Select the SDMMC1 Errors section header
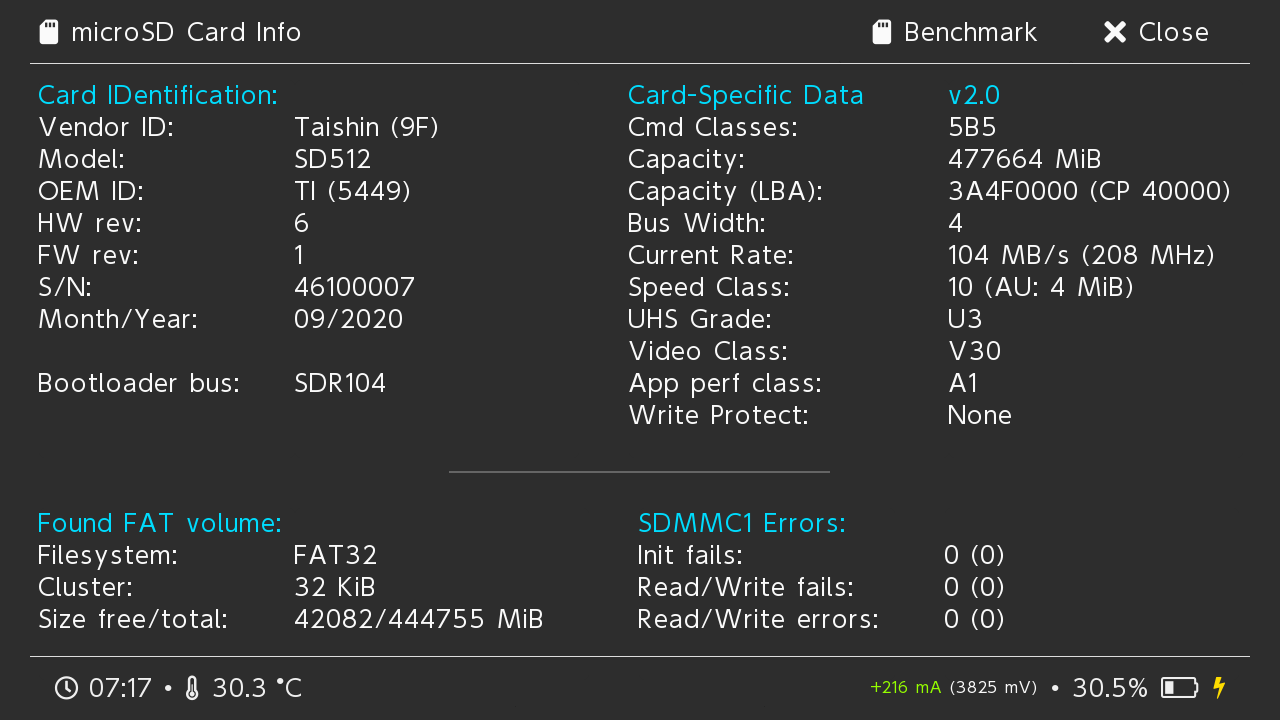Screen dimensions: 1280x720 [742, 522]
